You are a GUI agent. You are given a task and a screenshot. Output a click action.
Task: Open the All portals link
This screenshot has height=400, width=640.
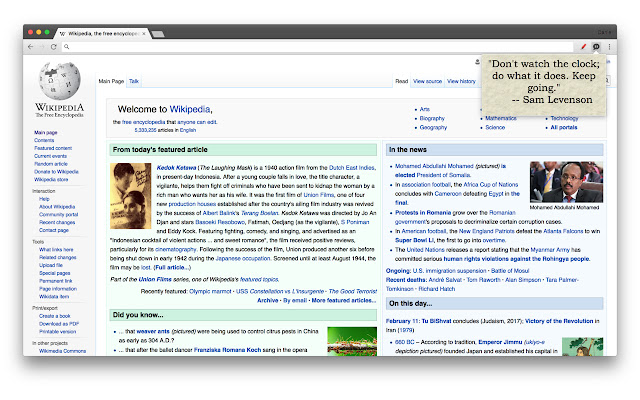pos(562,127)
